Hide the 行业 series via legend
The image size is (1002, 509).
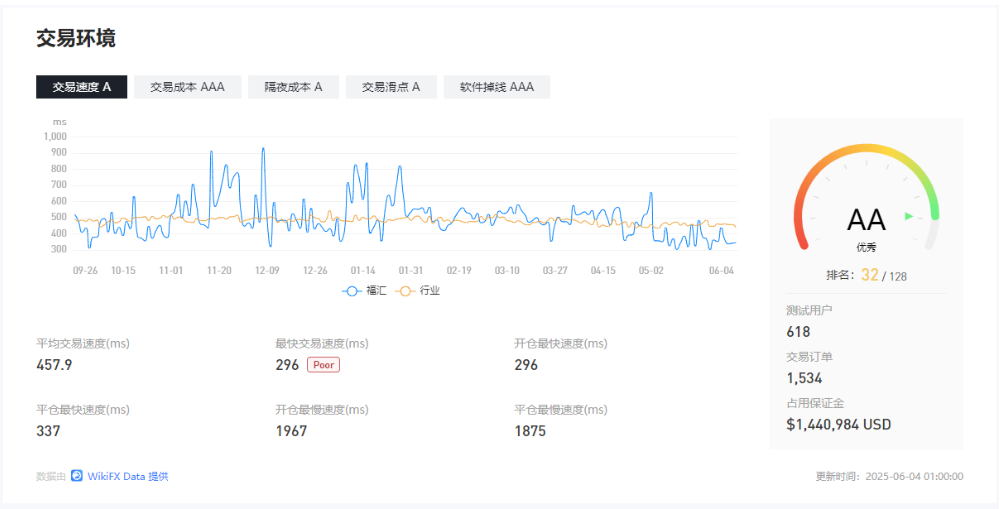pyautogui.click(x=418, y=291)
